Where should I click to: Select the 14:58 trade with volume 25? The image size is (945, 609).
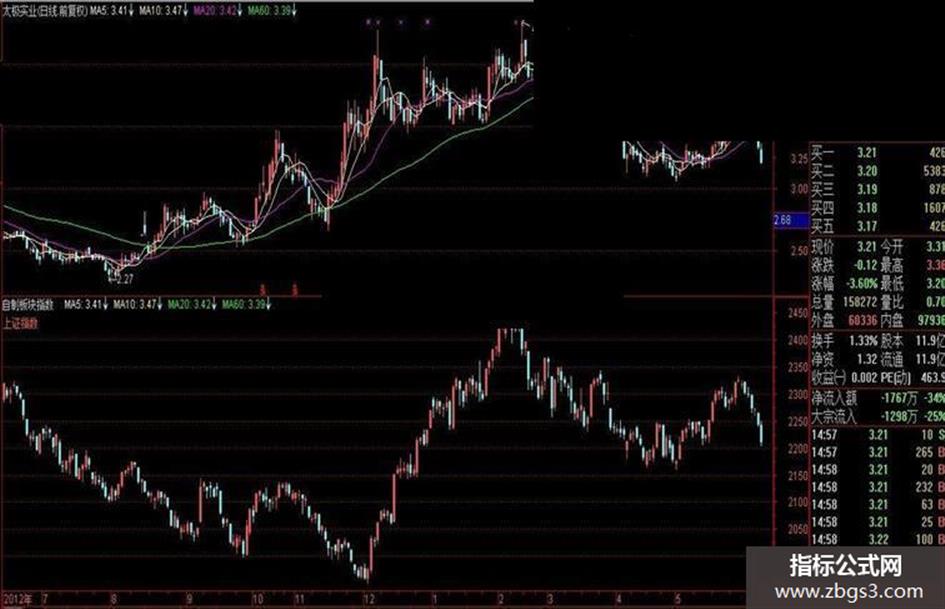tap(878, 522)
